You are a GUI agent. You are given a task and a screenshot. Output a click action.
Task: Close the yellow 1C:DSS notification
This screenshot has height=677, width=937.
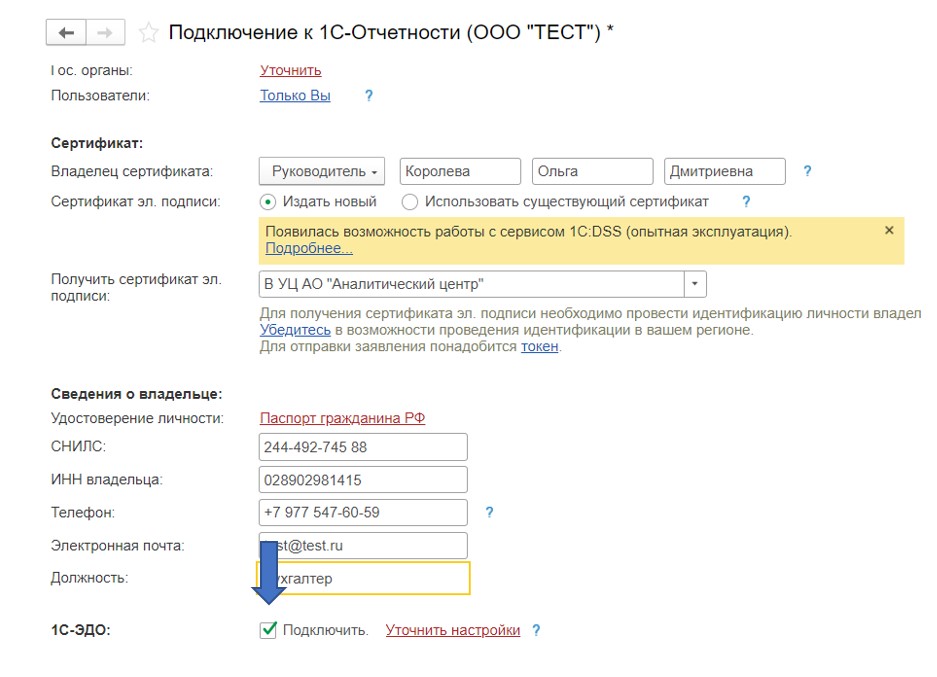889,230
